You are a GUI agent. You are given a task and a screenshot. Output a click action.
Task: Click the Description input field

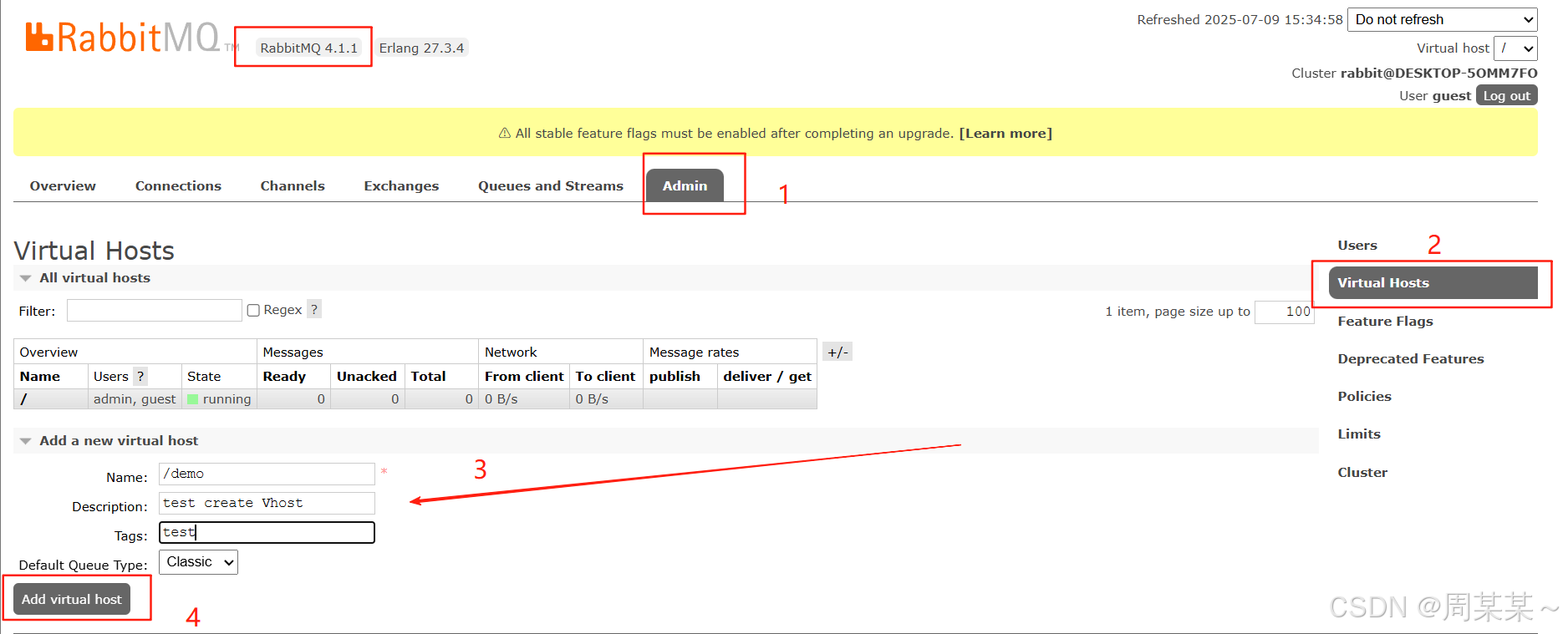267,503
